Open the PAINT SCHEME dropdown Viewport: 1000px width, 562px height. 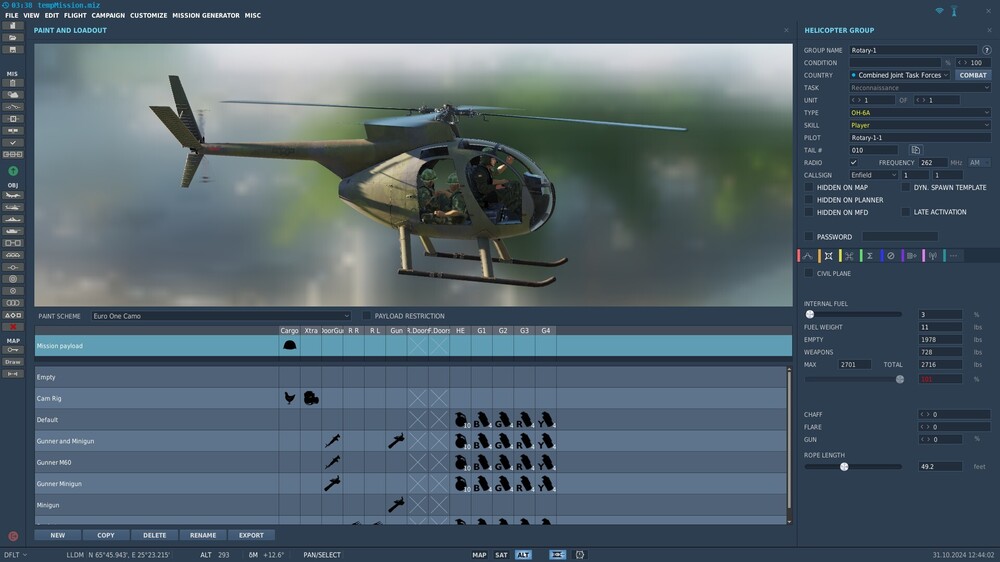221,316
